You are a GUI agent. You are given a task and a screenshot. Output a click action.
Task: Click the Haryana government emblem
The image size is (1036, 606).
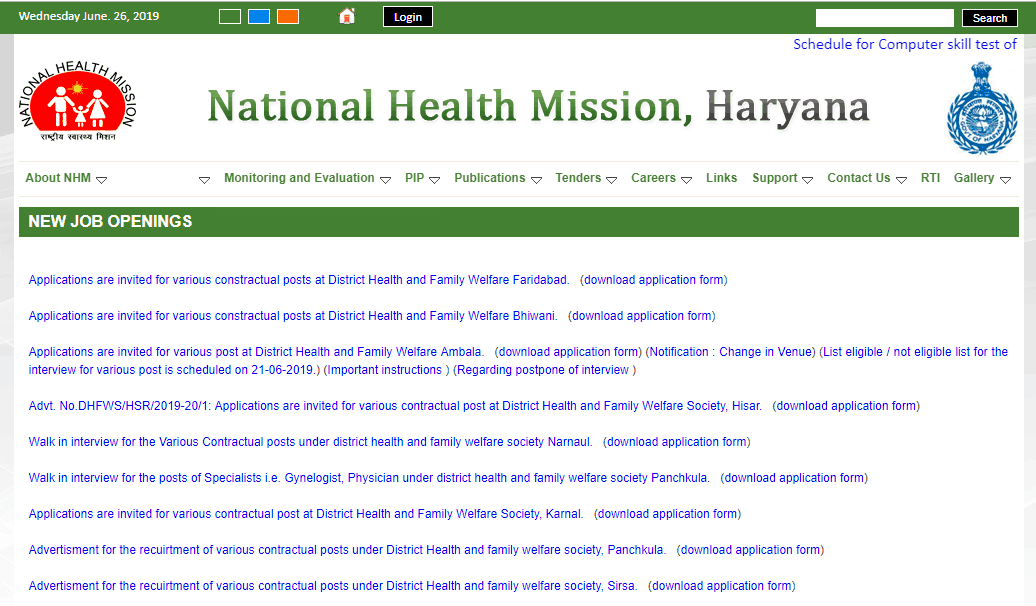point(981,109)
